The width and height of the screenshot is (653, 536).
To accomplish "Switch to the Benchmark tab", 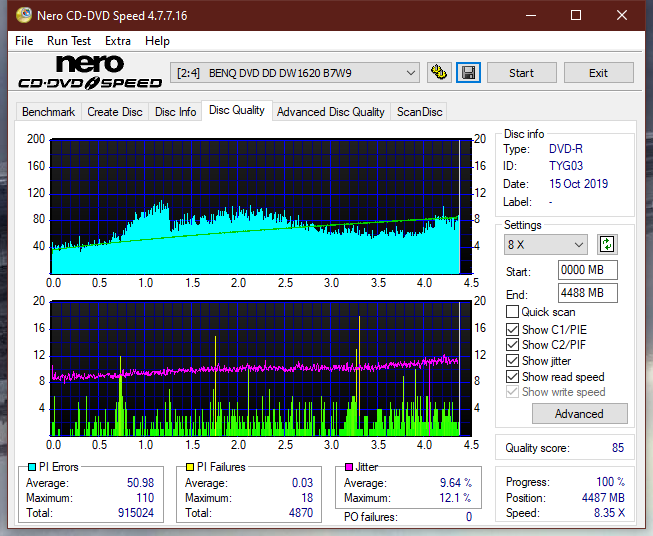I will [49, 112].
